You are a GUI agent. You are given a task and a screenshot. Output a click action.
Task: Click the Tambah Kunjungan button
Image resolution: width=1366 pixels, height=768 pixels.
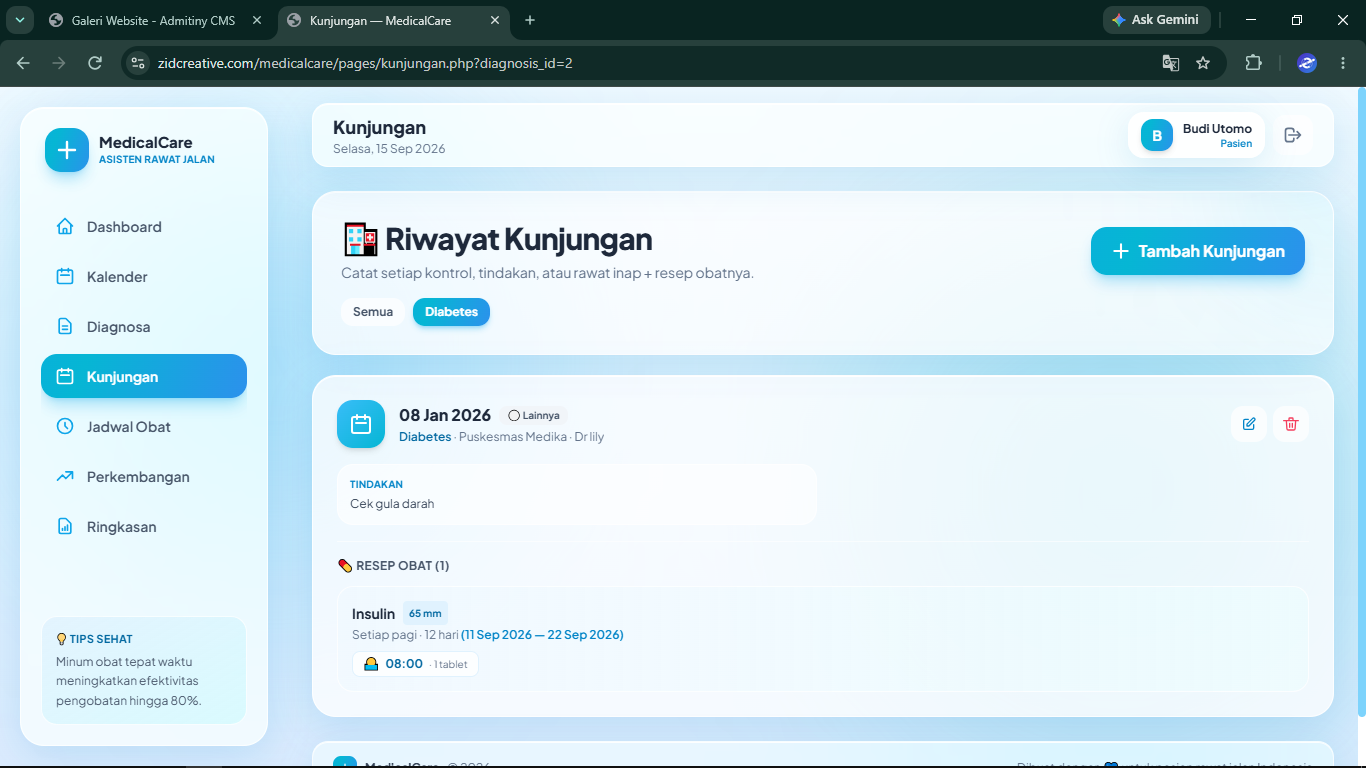tap(1198, 251)
